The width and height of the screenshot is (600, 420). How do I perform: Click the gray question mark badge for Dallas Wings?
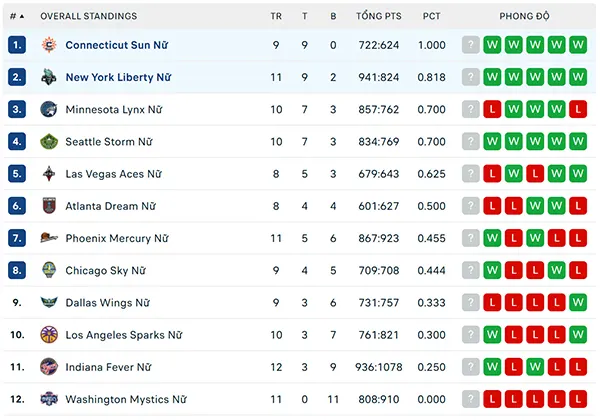pos(471,303)
